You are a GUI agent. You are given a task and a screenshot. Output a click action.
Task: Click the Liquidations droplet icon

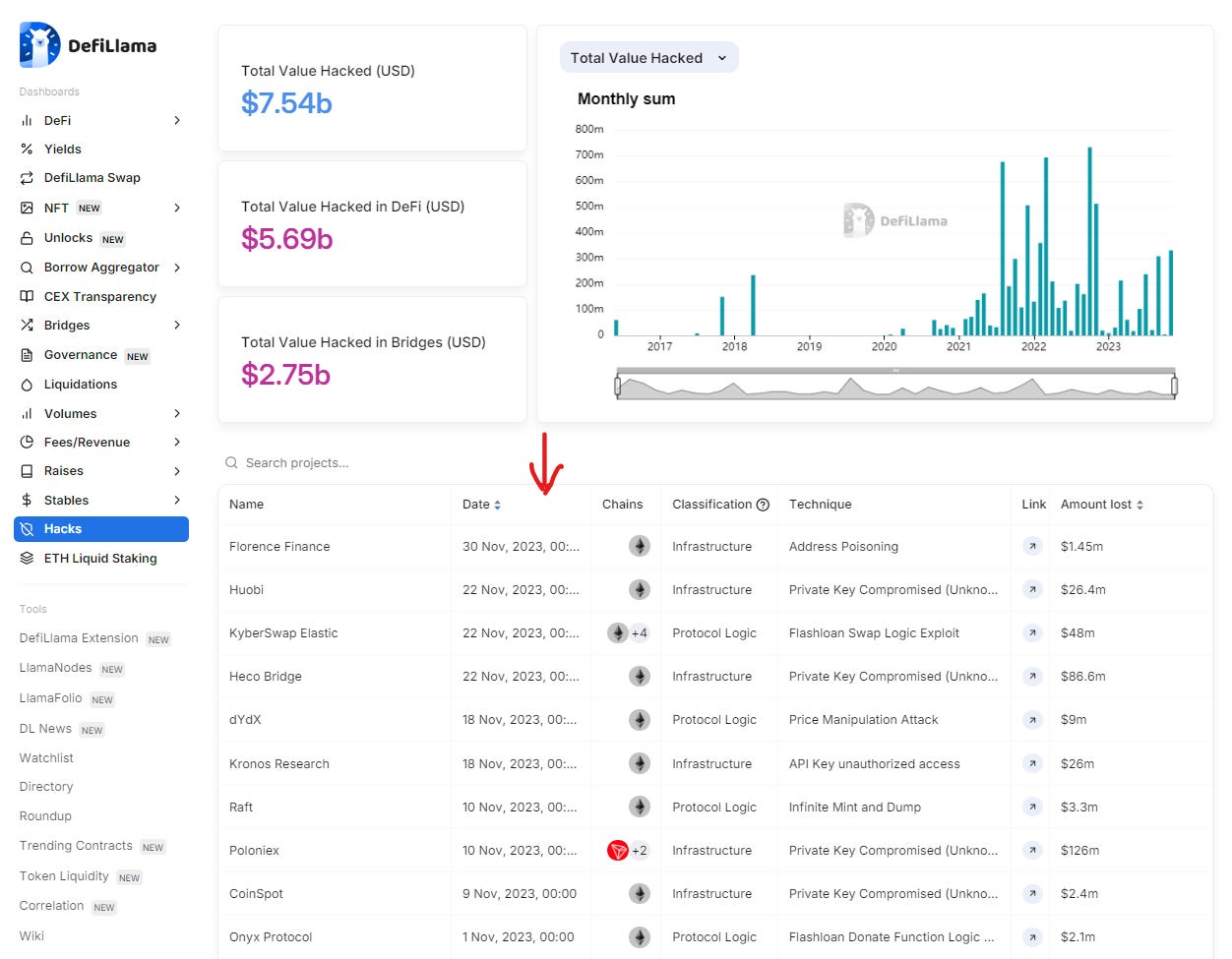(x=27, y=385)
